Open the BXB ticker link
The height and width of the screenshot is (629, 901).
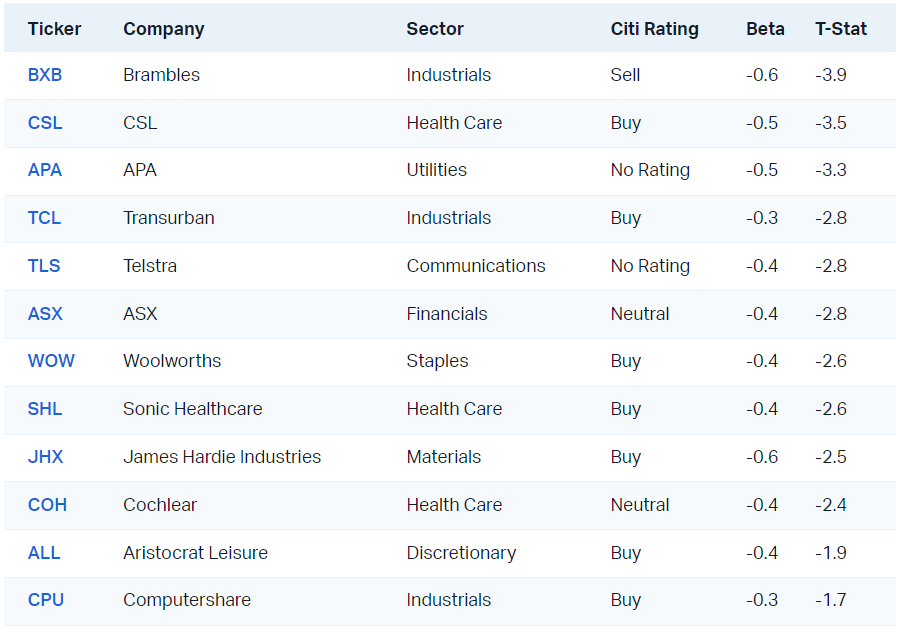click(45, 75)
